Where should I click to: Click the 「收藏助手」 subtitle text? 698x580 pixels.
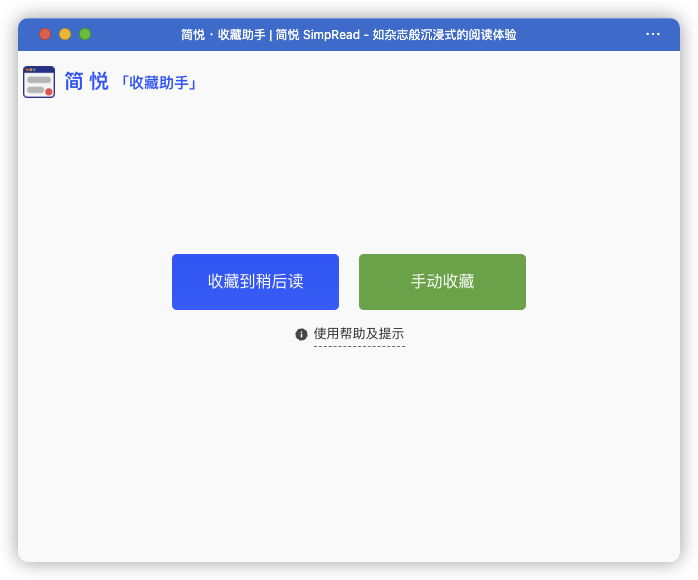pyautogui.click(x=159, y=83)
